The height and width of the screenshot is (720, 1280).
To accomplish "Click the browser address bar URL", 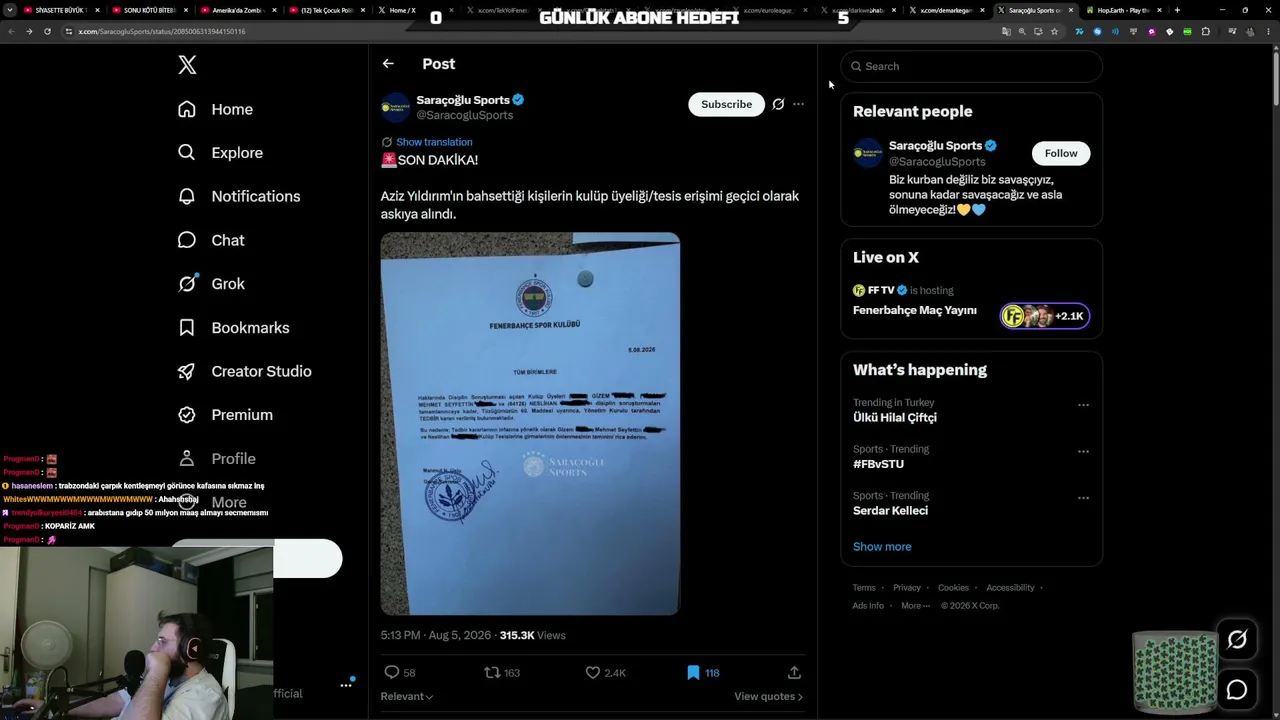I will pyautogui.click(x=162, y=31).
